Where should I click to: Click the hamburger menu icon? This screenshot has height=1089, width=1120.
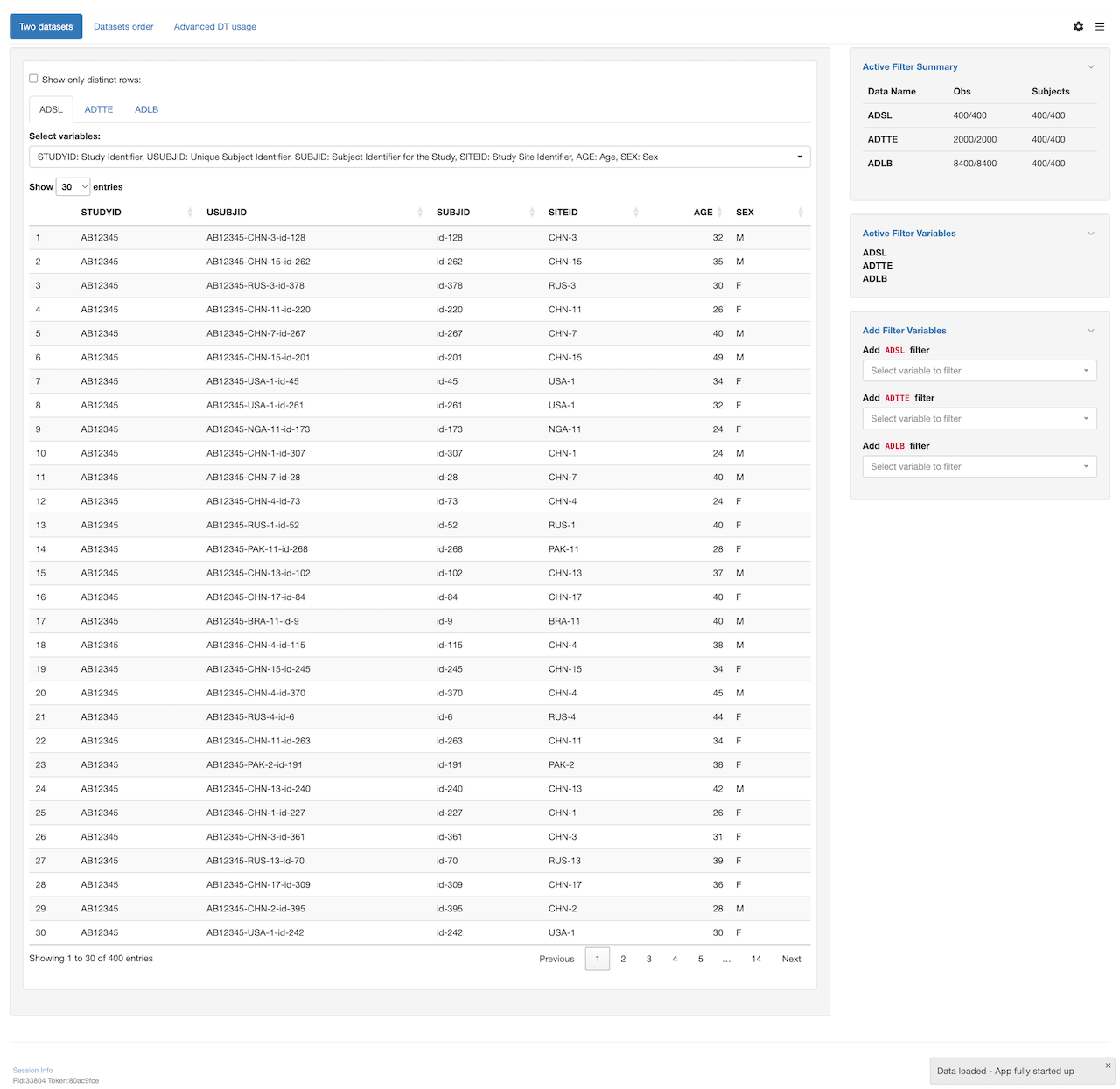click(1100, 27)
